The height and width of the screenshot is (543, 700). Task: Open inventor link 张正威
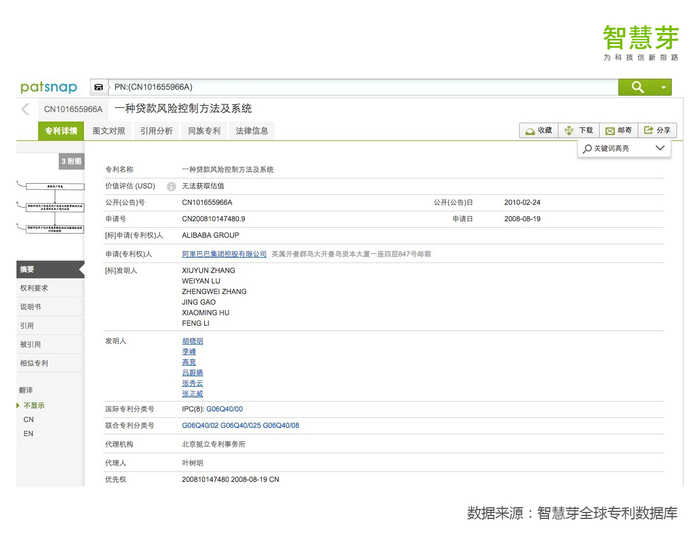pos(192,394)
